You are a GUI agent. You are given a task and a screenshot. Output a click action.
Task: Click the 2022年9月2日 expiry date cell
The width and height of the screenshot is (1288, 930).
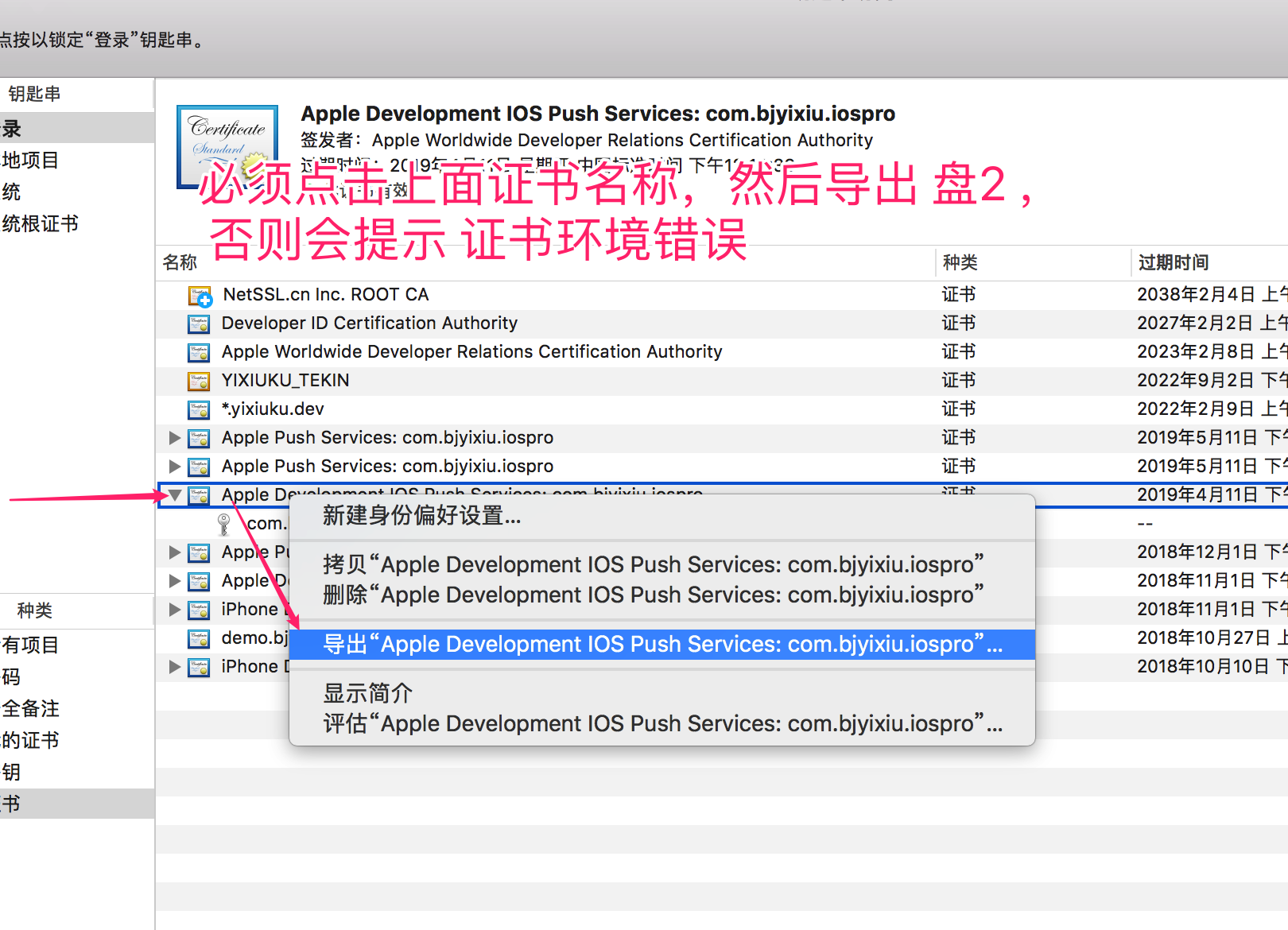1212,381
